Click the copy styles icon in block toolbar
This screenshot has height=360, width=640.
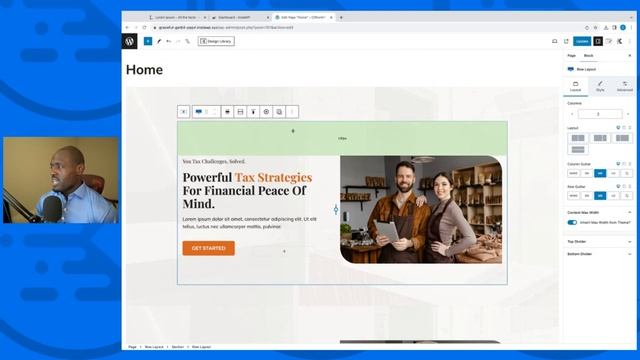(x=279, y=112)
